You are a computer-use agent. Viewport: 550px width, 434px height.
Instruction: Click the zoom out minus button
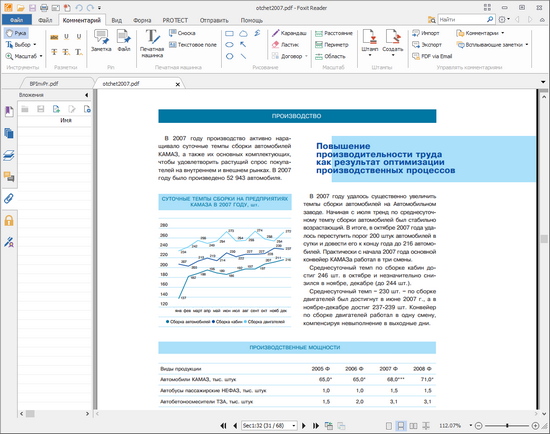[478, 426]
